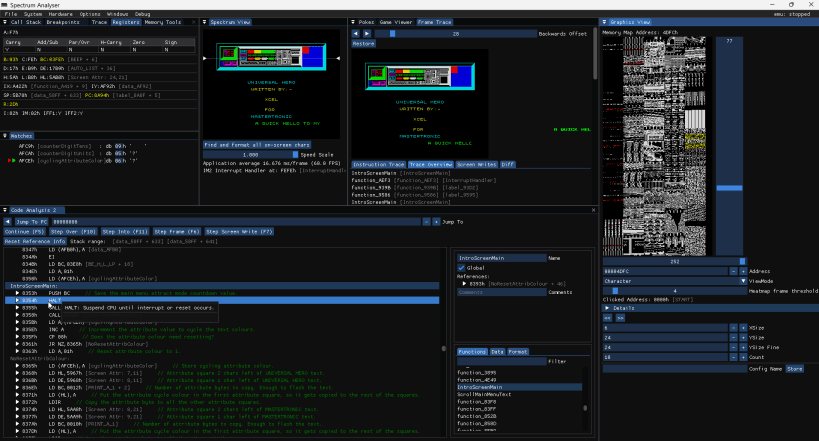Click Reset Reference Info

pyautogui.click(x=35, y=241)
